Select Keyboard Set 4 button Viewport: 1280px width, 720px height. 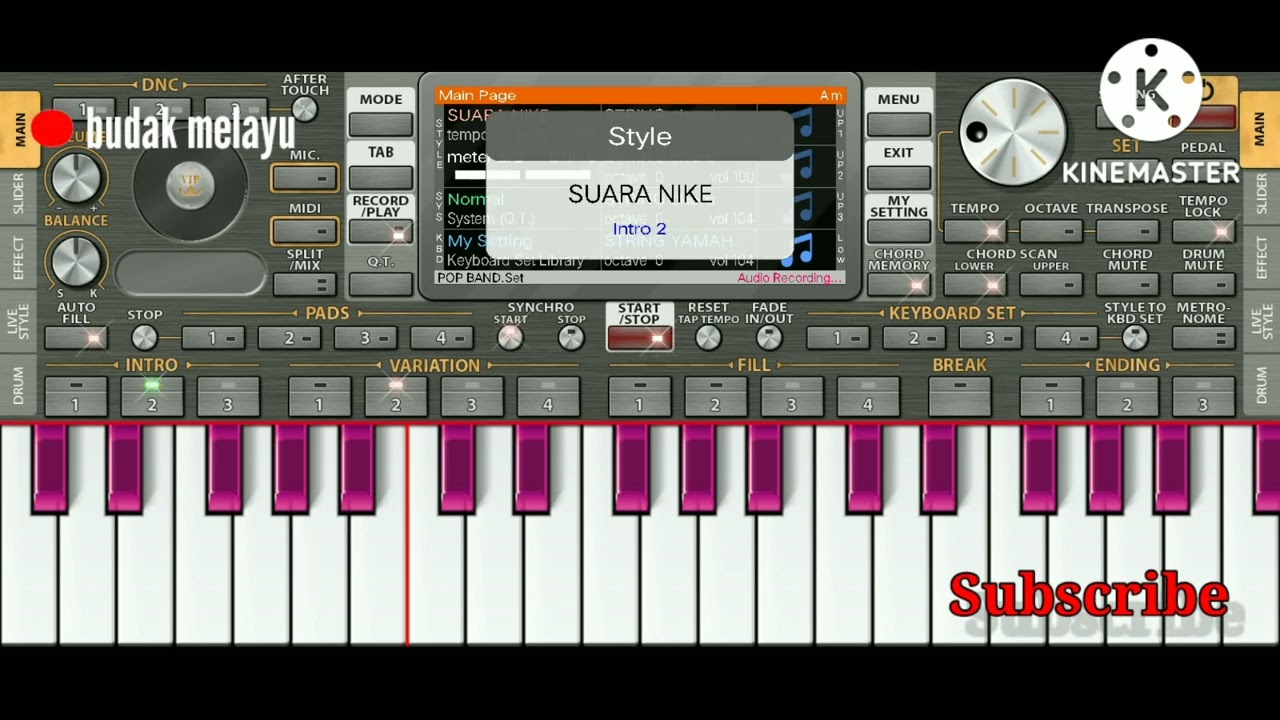1066,338
